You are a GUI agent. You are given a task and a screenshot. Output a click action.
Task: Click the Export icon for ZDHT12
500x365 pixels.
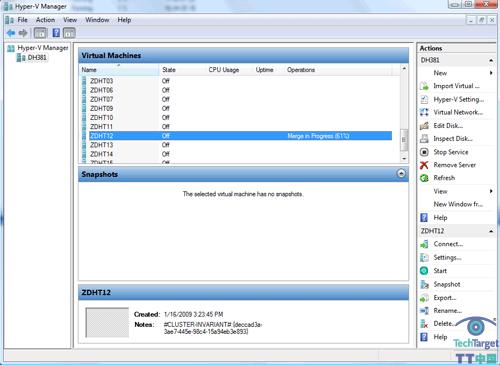pyautogui.click(x=424, y=298)
